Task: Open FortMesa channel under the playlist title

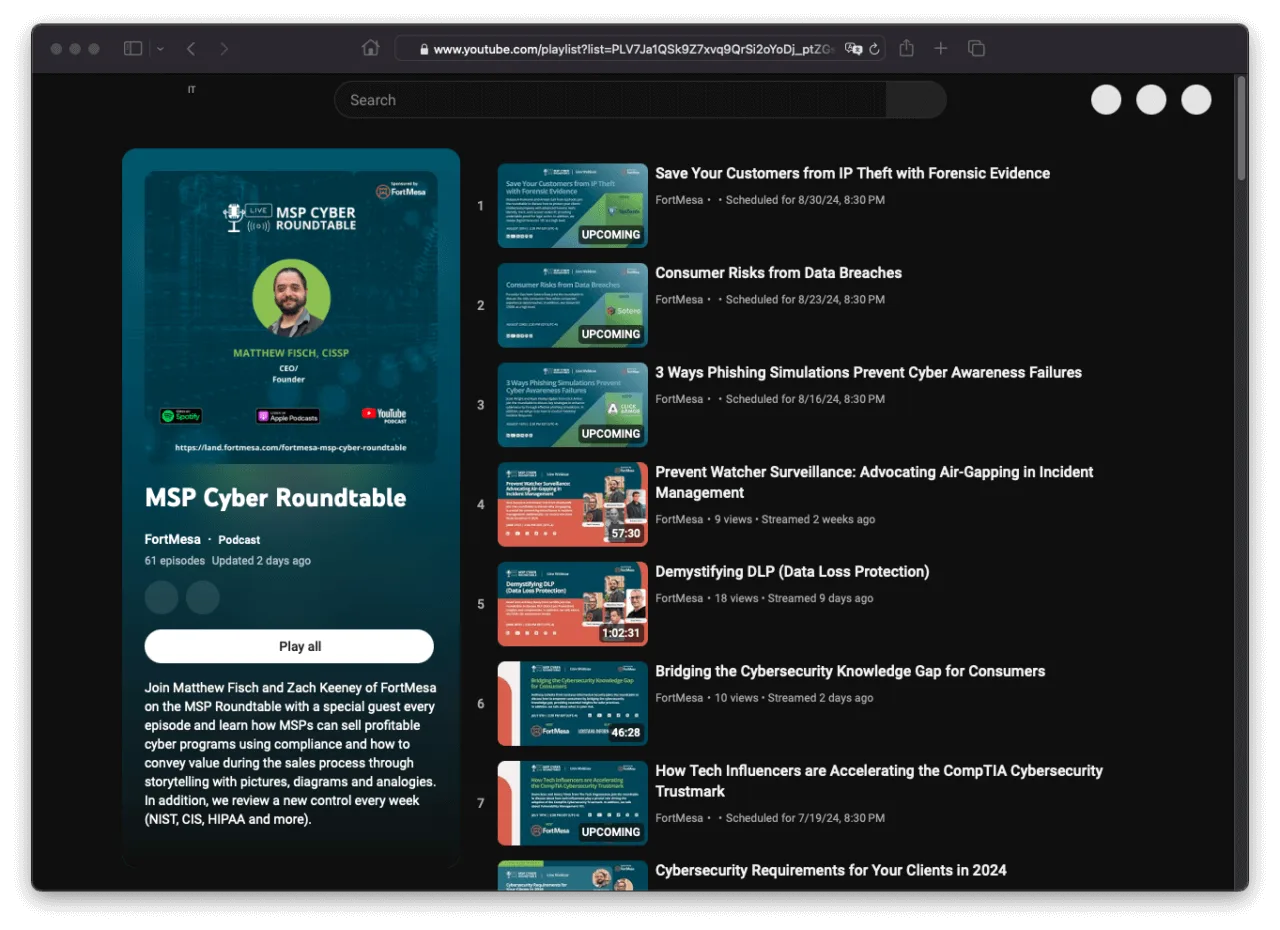Action: [173, 539]
